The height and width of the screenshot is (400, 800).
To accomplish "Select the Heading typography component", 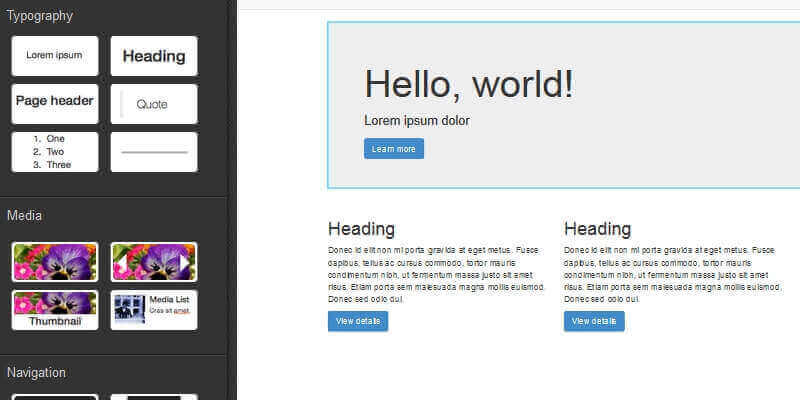I will click(x=154, y=56).
